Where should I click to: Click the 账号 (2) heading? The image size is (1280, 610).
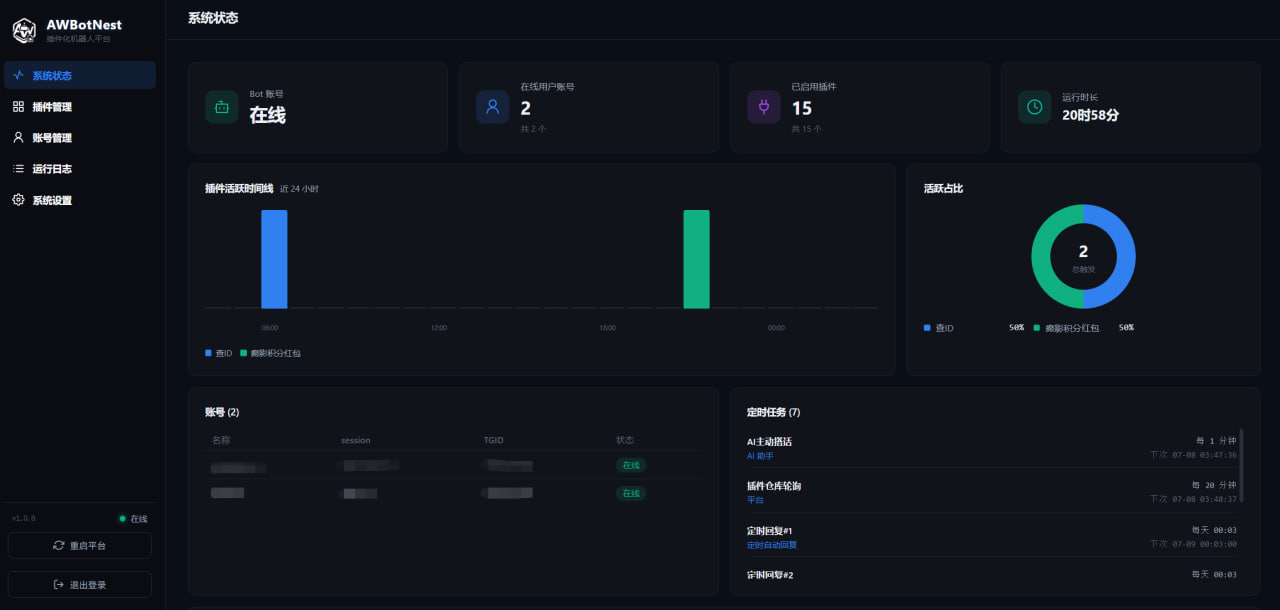[222, 412]
